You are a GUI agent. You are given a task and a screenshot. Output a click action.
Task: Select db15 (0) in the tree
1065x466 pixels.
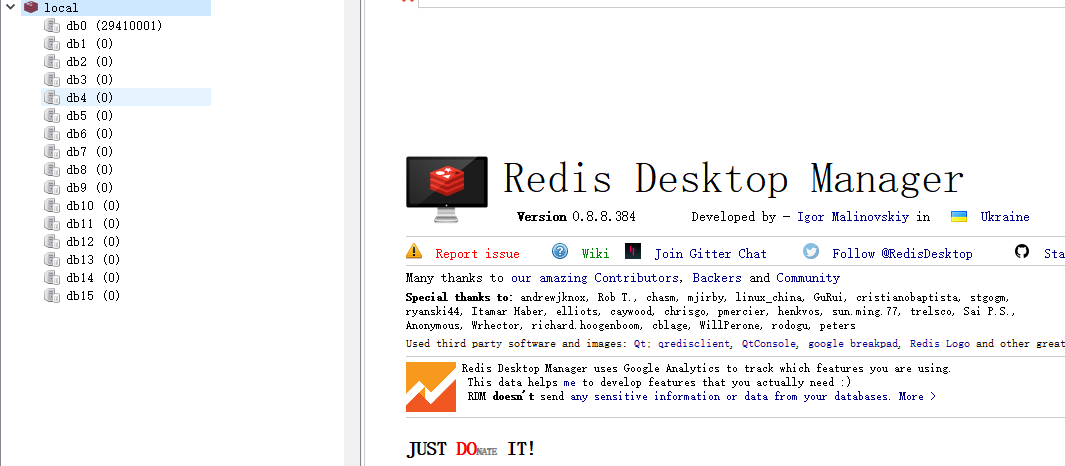point(93,295)
